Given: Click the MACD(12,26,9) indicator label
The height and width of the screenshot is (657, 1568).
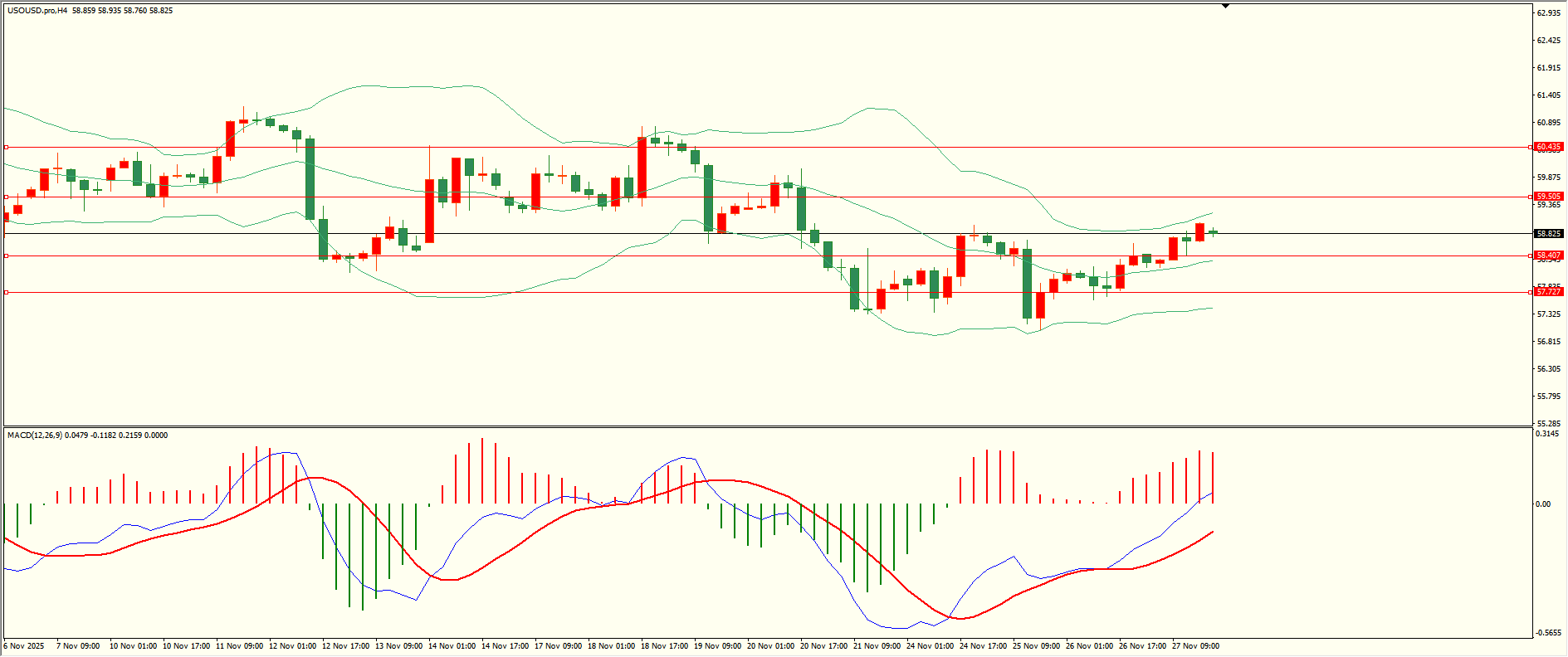Looking at the screenshot, I should point(34,435).
